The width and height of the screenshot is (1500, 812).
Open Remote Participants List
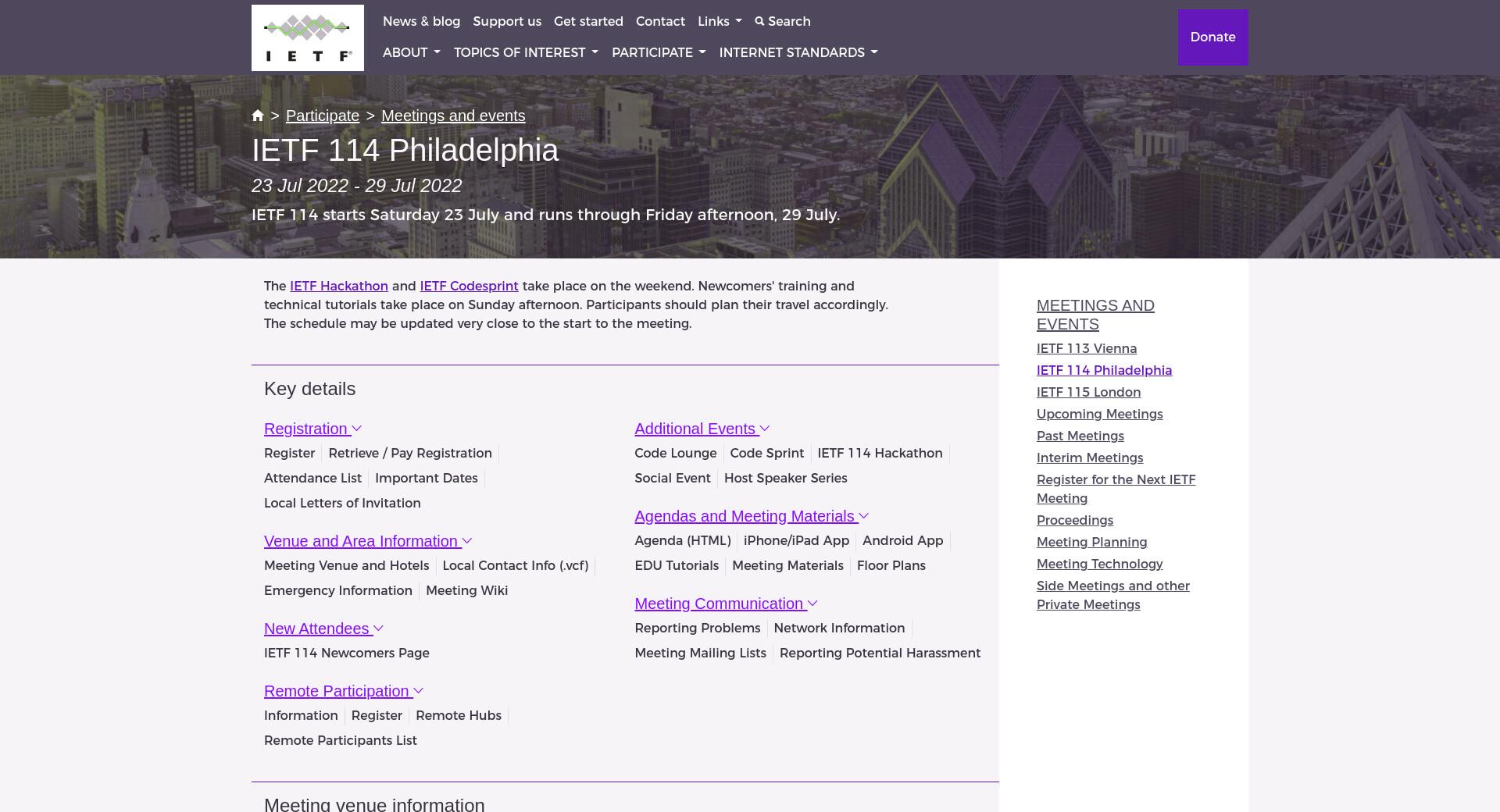click(x=341, y=740)
